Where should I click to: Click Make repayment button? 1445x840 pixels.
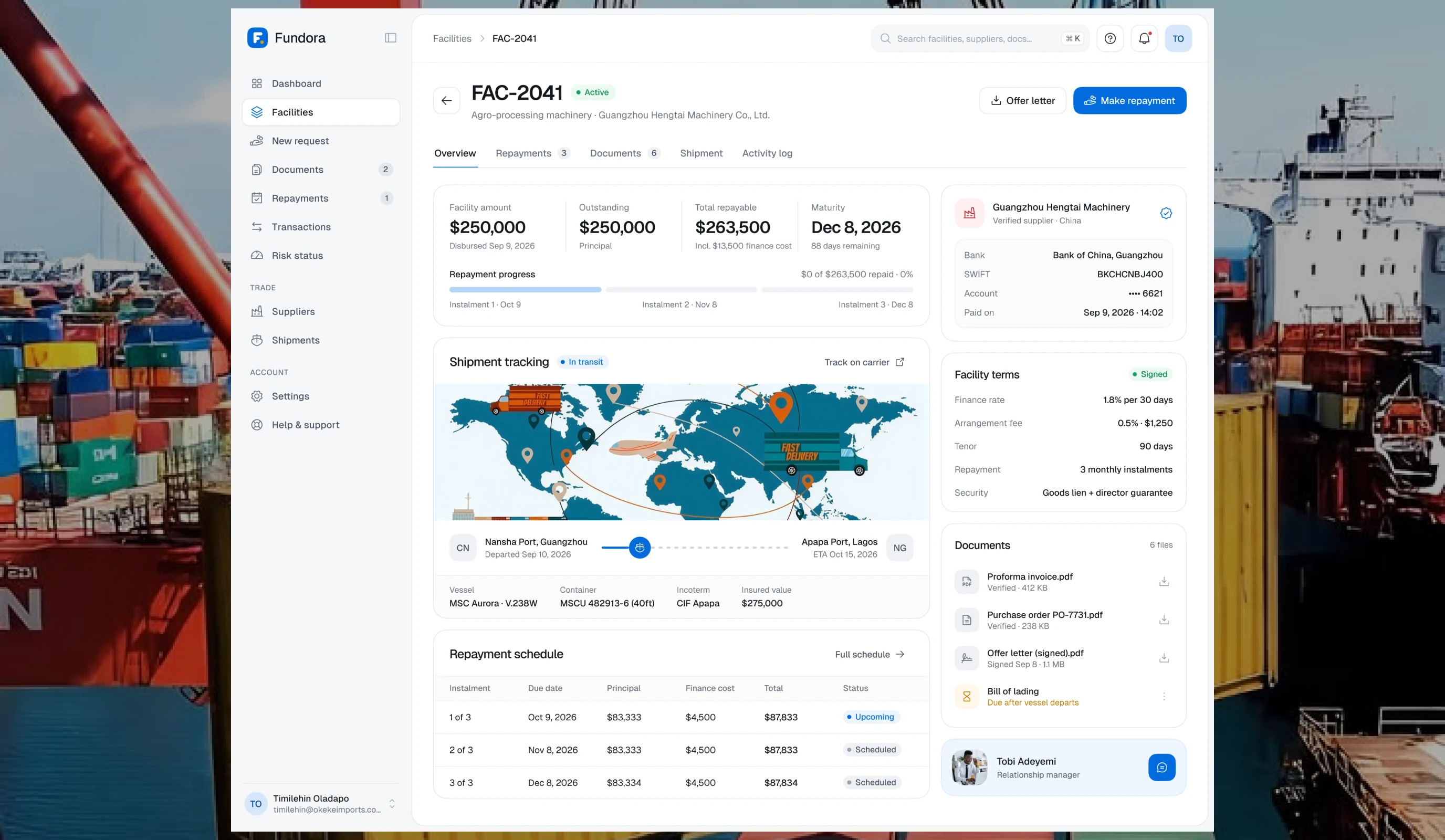tap(1129, 100)
